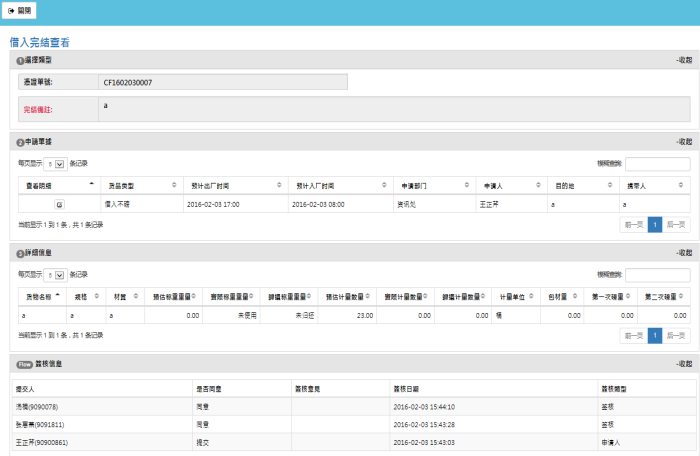Collapse the 詳細信息 section via 收起

(683, 253)
